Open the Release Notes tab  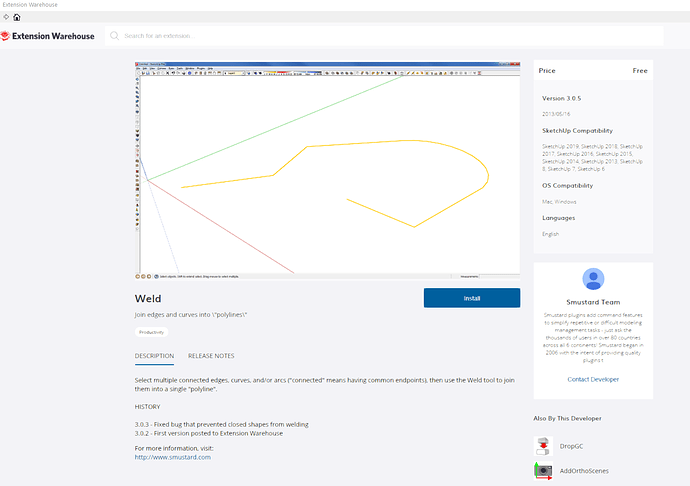coord(211,356)
